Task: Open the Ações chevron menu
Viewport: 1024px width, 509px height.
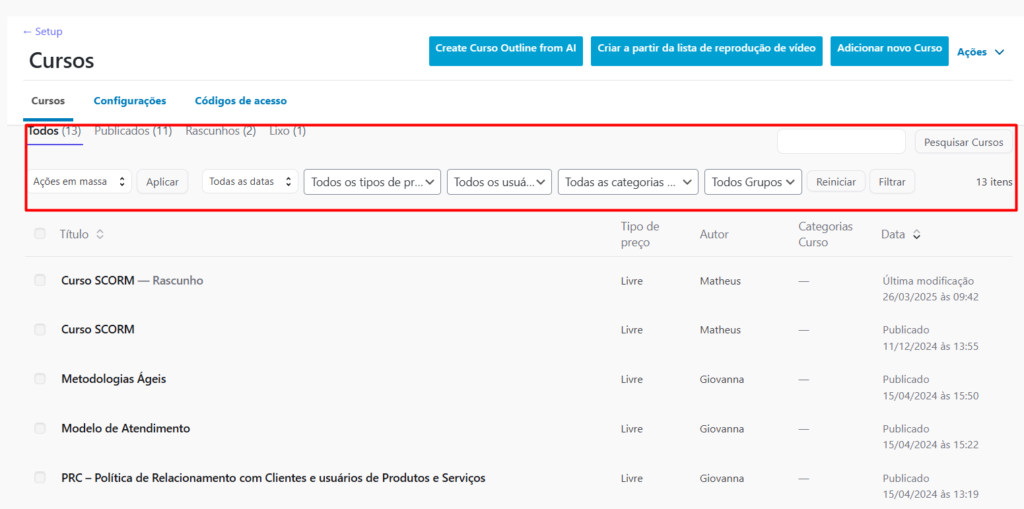Action: (x=981, y=52)
